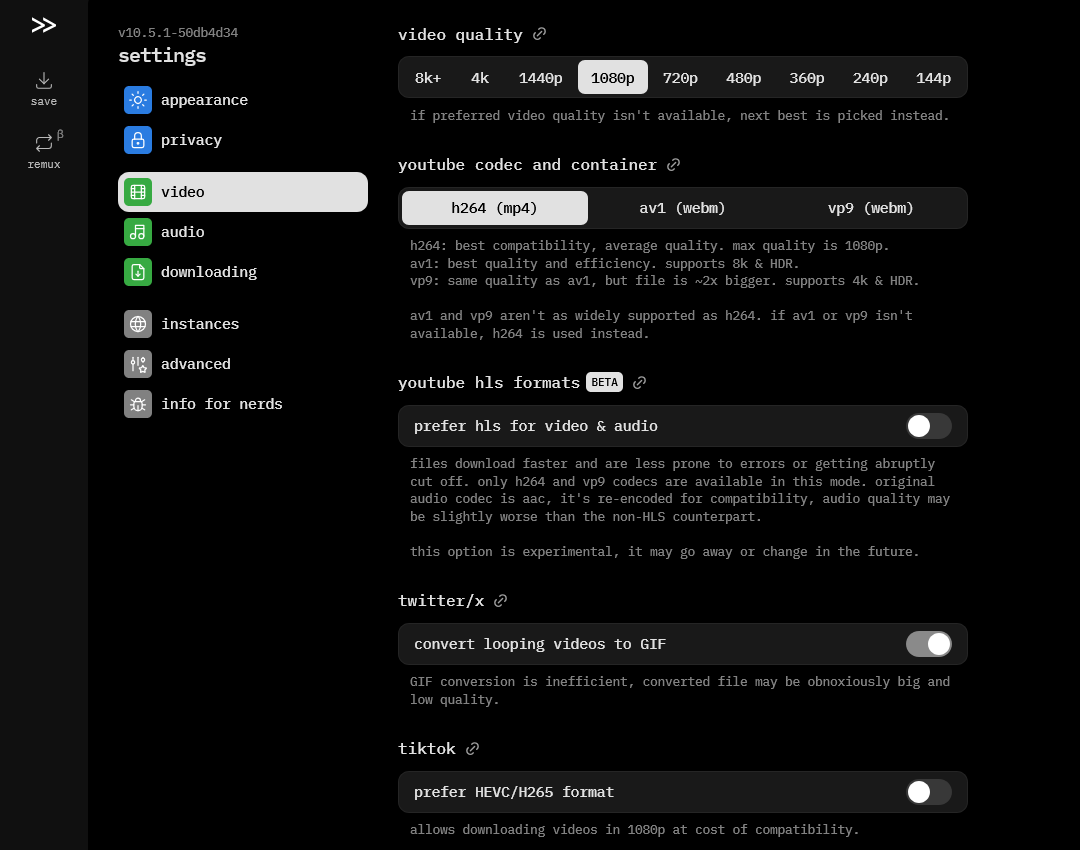Open downloading settings tab
The image size is (1080, 850).
[x=242, y=272]
